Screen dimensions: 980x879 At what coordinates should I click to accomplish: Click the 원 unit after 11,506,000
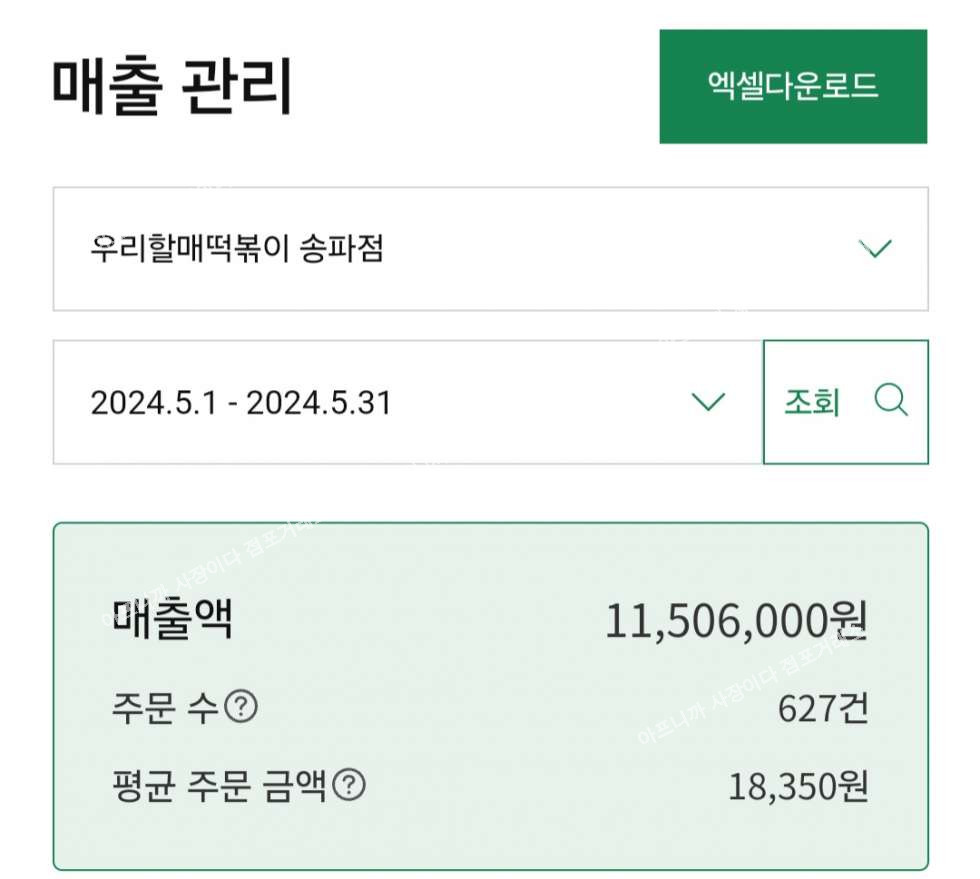[850, 622]
